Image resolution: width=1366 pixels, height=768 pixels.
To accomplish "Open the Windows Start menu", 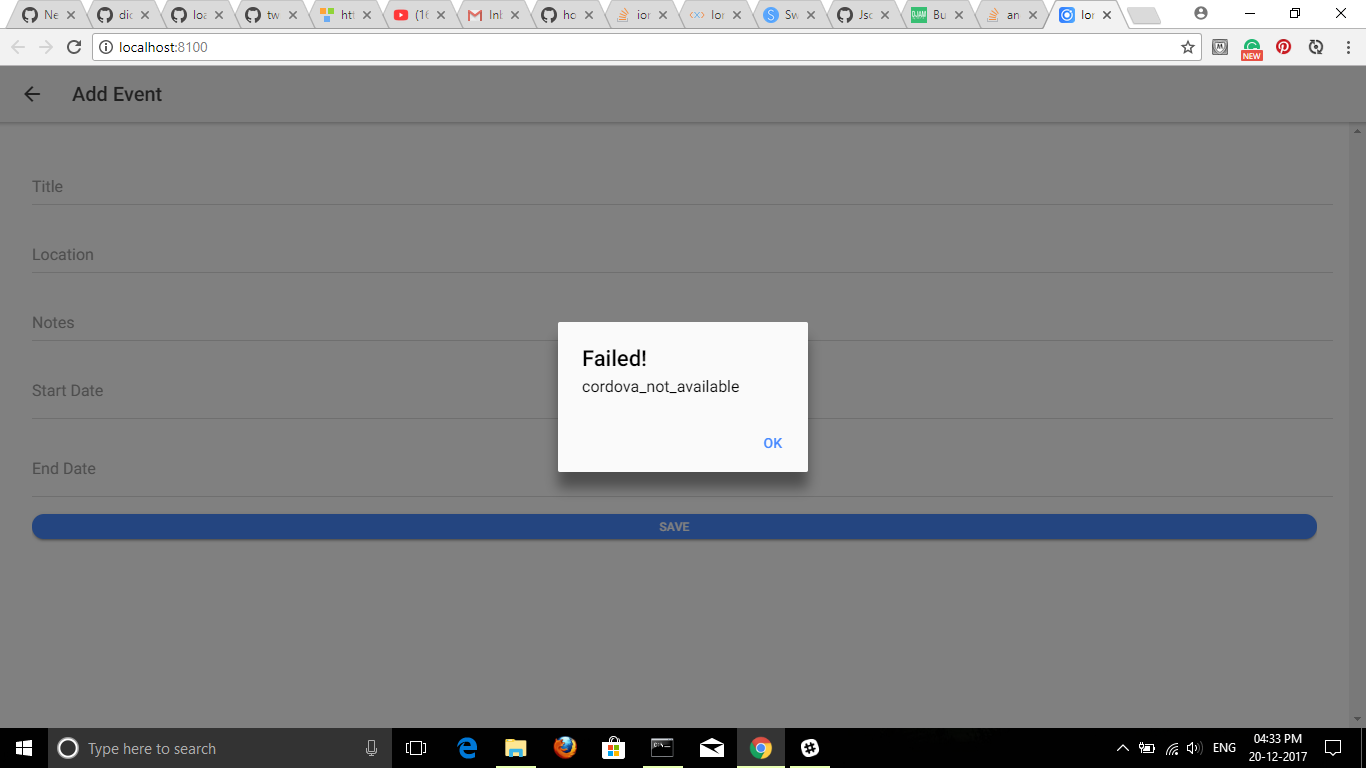I will click(24, 748).
